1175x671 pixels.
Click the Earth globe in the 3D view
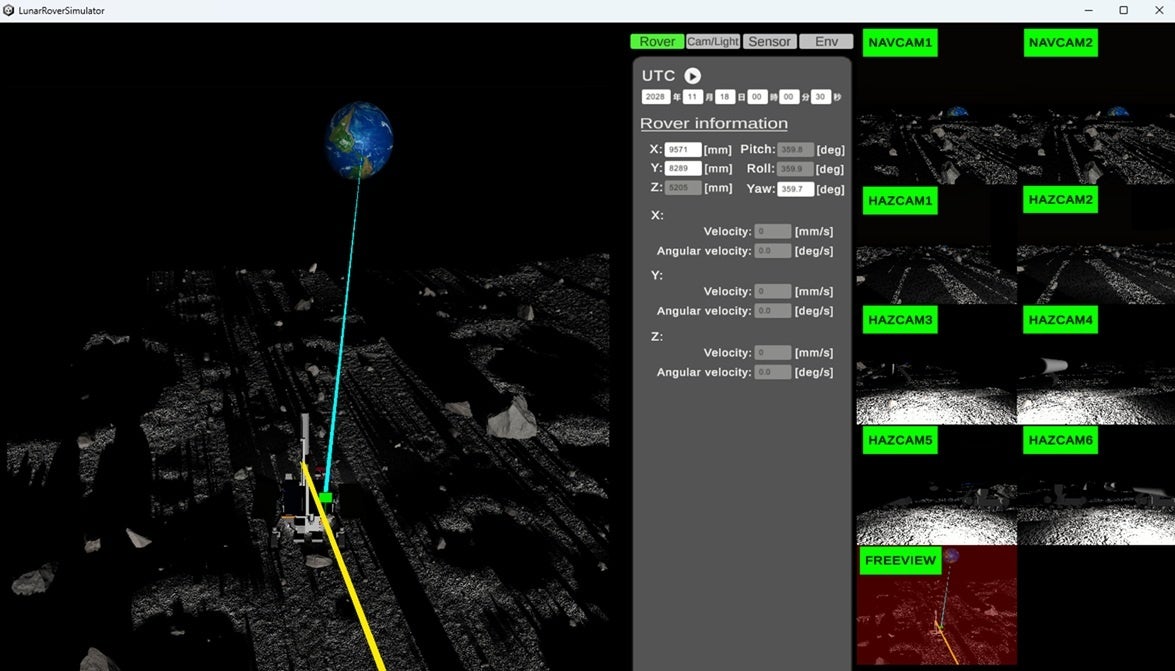tap(359, 139)
